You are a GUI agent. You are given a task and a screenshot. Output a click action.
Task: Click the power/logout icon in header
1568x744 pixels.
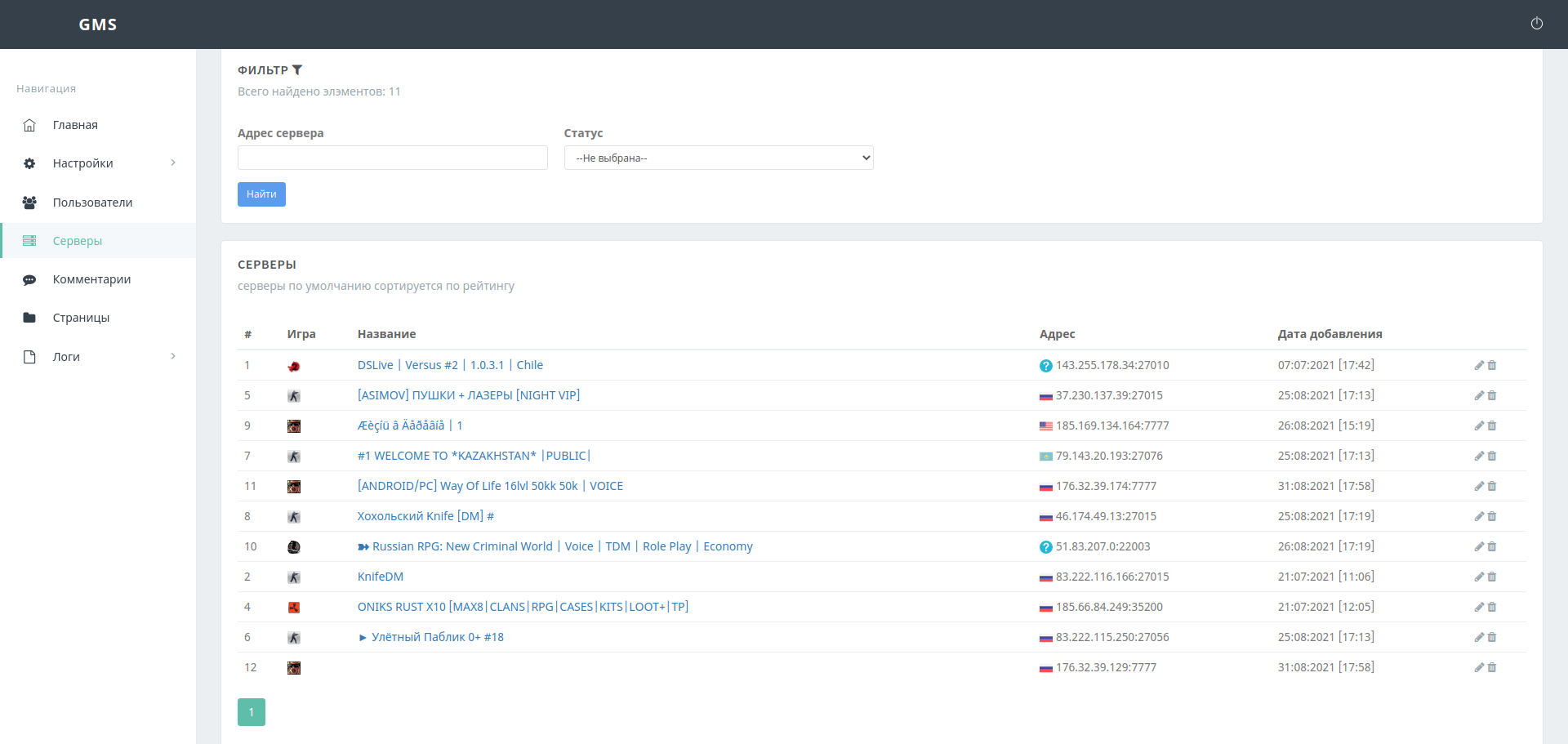[x=1536, y=24]
